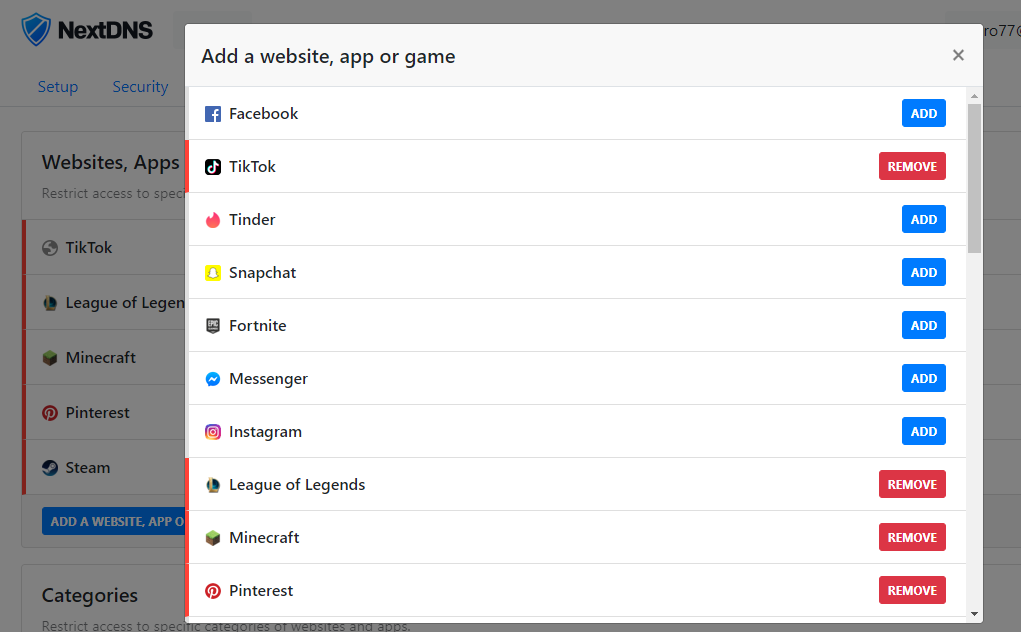Add Facebook to the blocked list

(x=923, y=113)
